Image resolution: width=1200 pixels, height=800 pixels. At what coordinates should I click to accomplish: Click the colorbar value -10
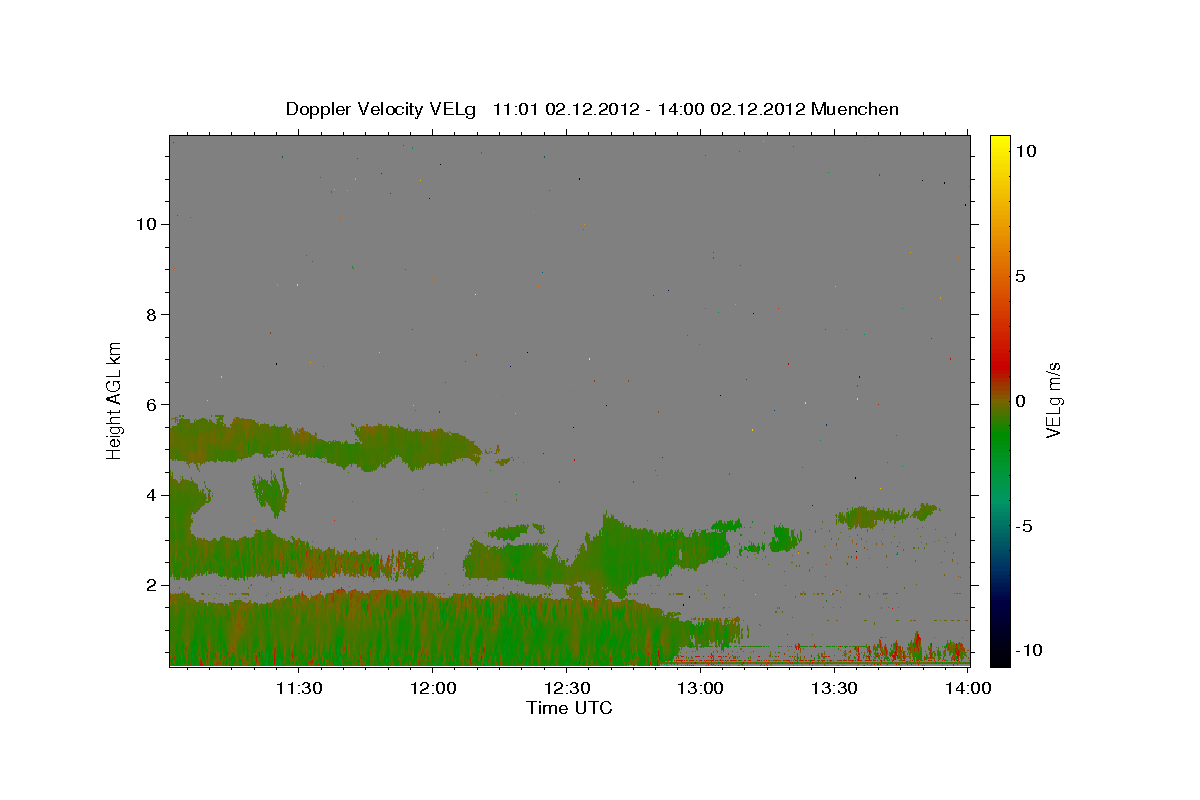pos(1030,651)
